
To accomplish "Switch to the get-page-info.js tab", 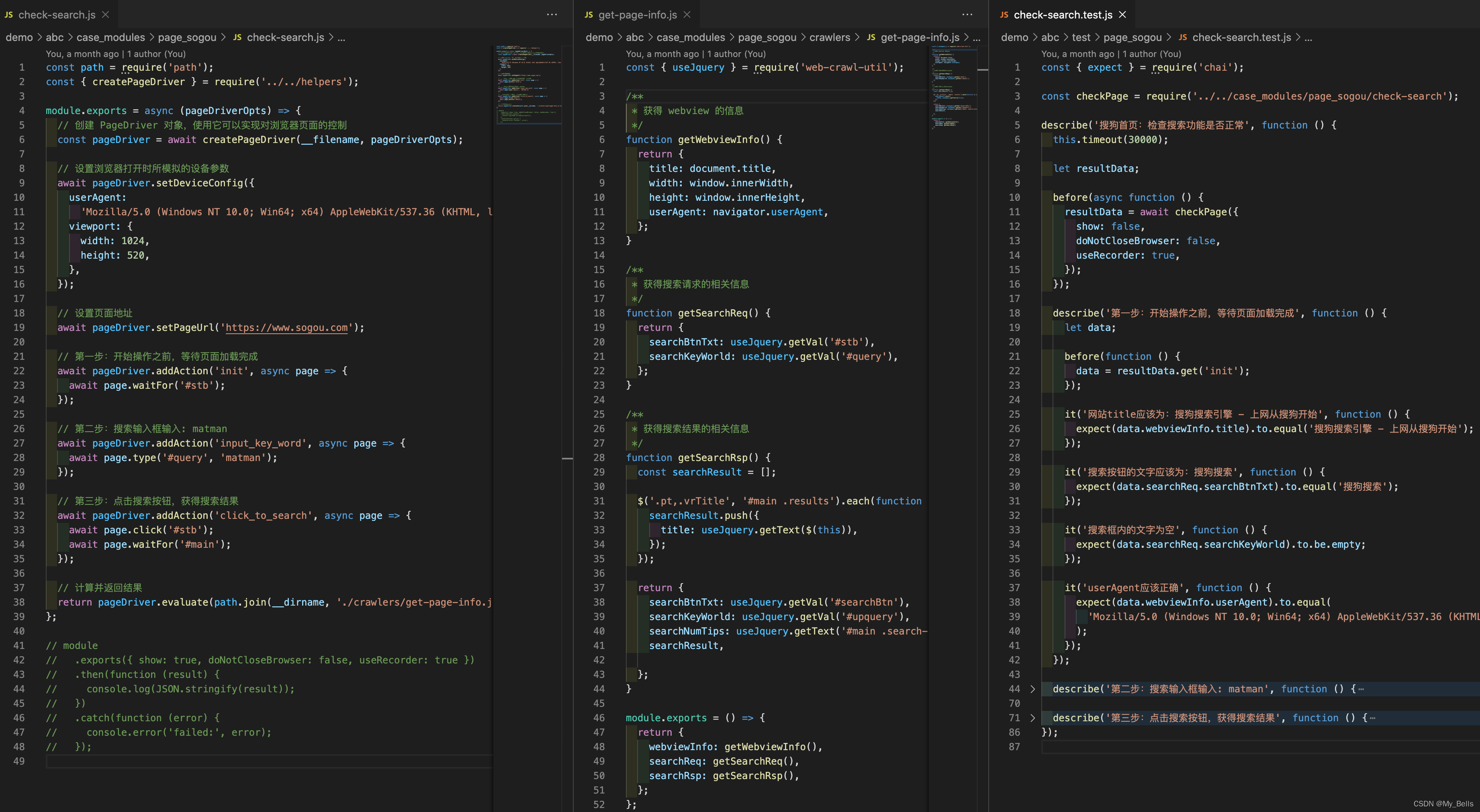I will 637,15.
